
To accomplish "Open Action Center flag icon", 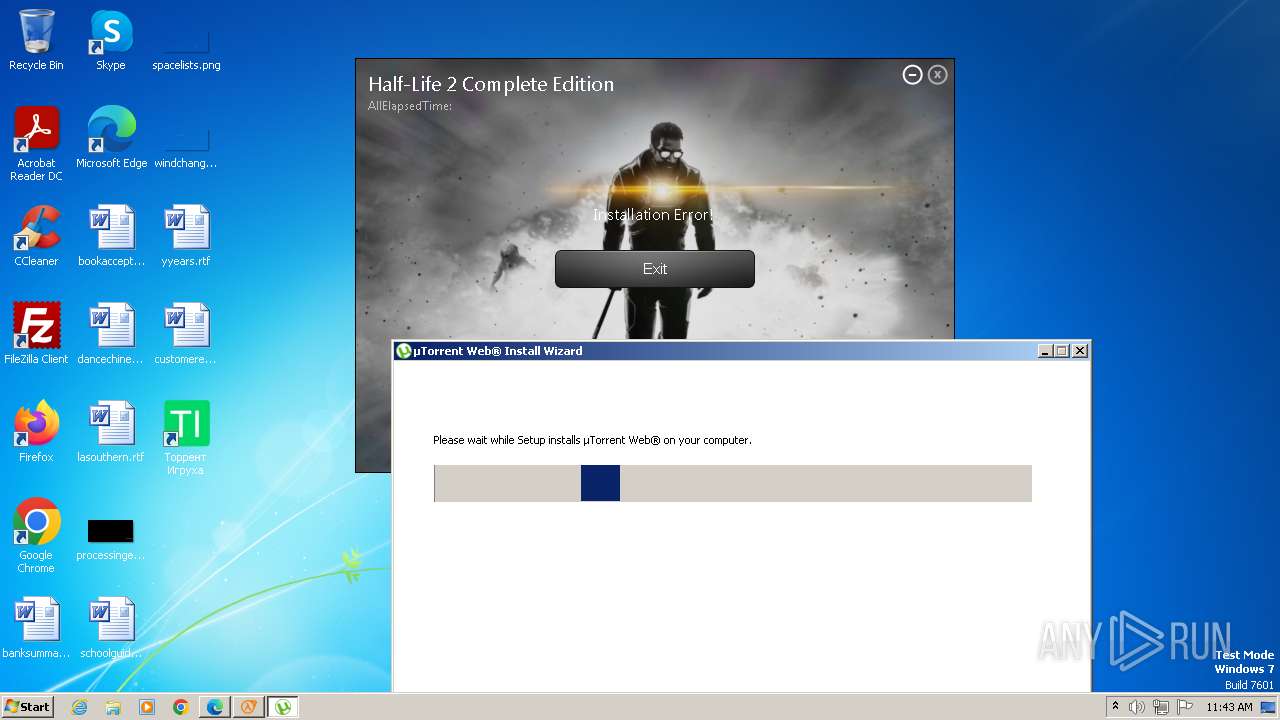I will pyautogui.click(x=1183, y=707).
